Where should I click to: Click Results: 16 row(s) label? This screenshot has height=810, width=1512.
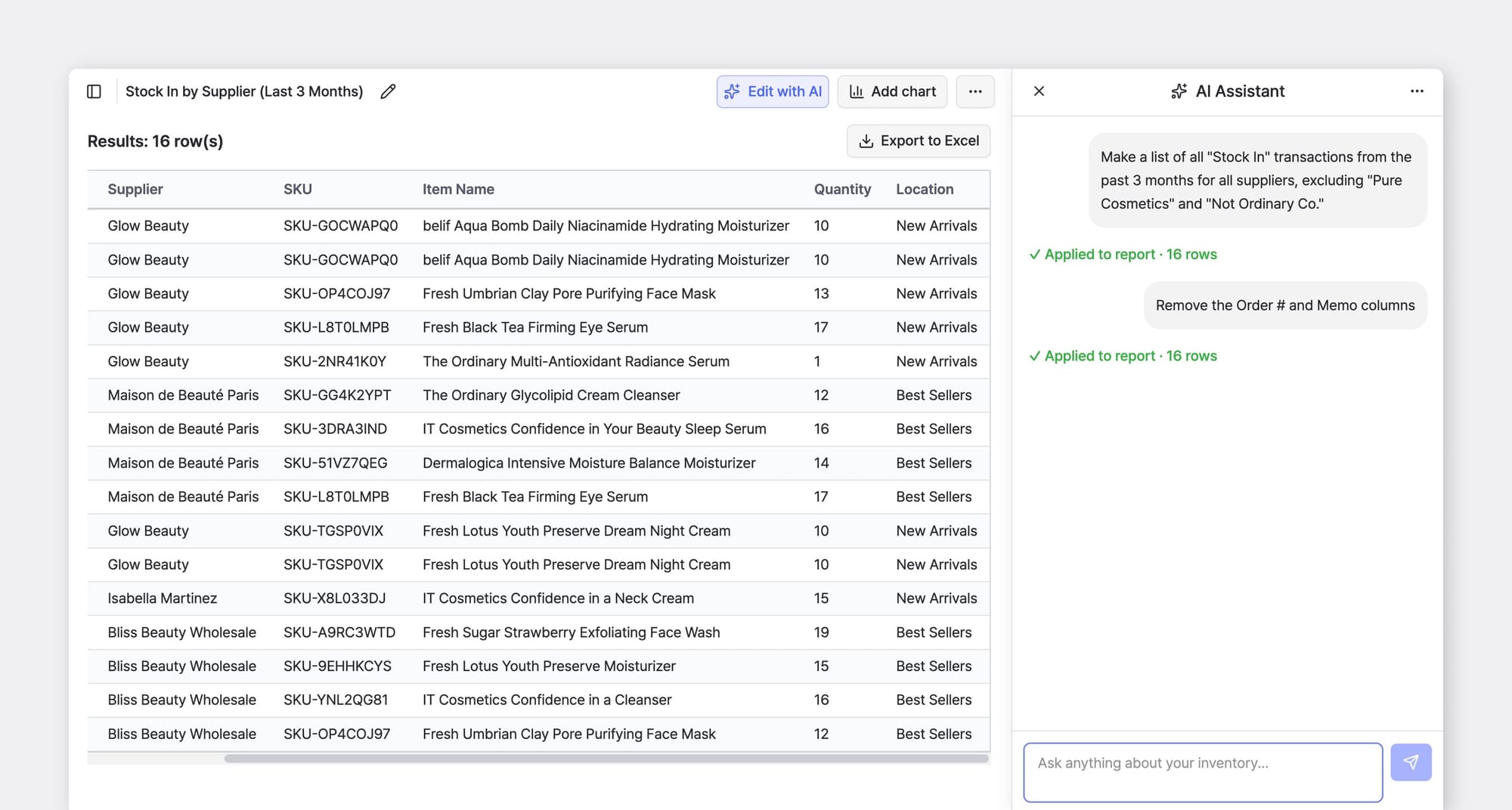[x=155, y=141]
